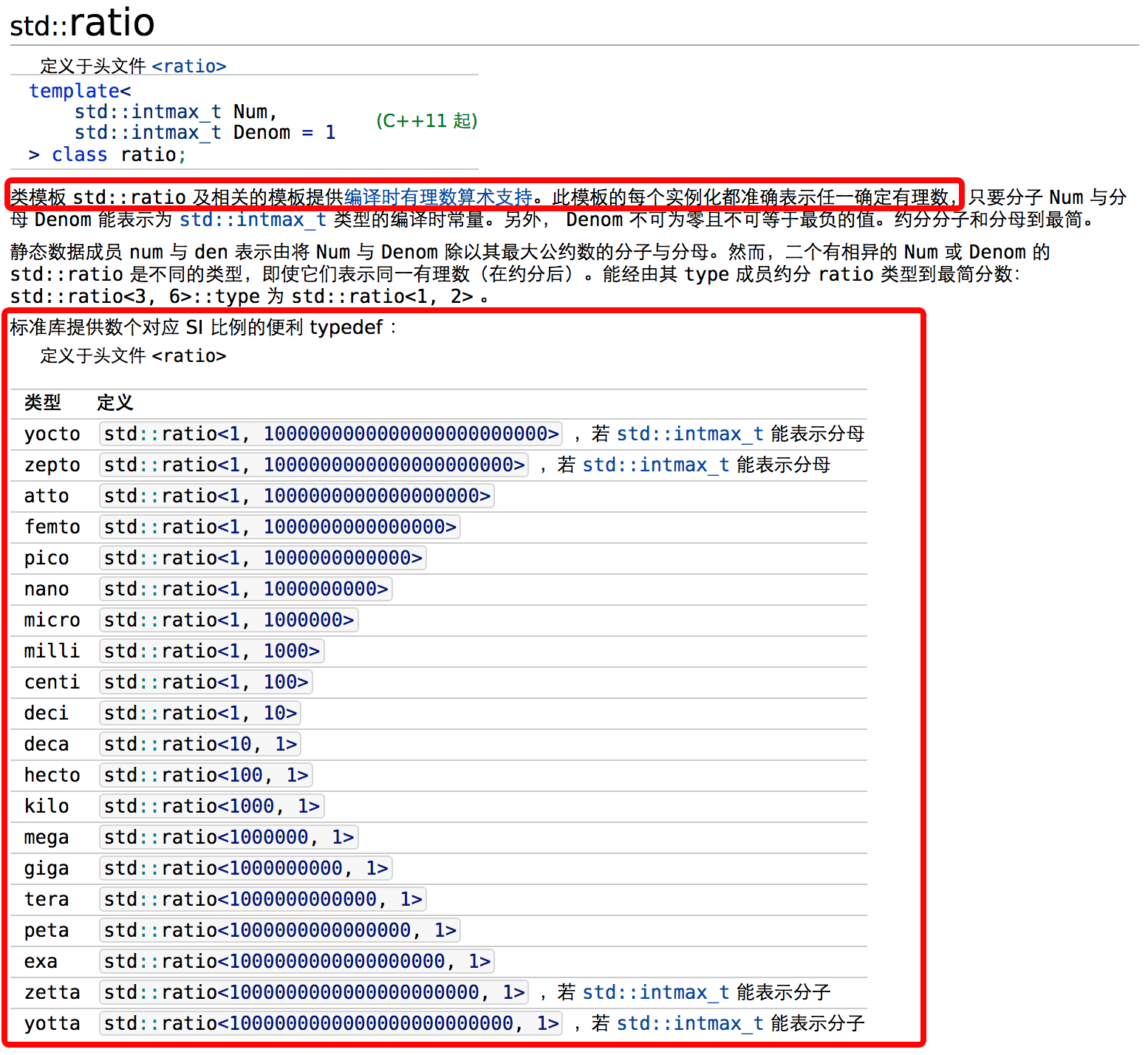Click std::intmax_t link in yocto row
Viewport: 1148px width, 1055px height.
click(689, 434)
